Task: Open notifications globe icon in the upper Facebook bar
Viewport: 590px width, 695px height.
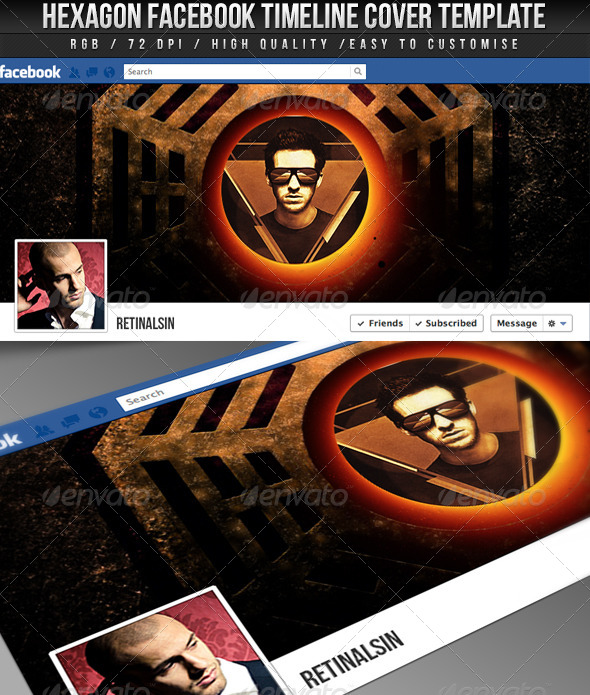Action: (109, 72)
